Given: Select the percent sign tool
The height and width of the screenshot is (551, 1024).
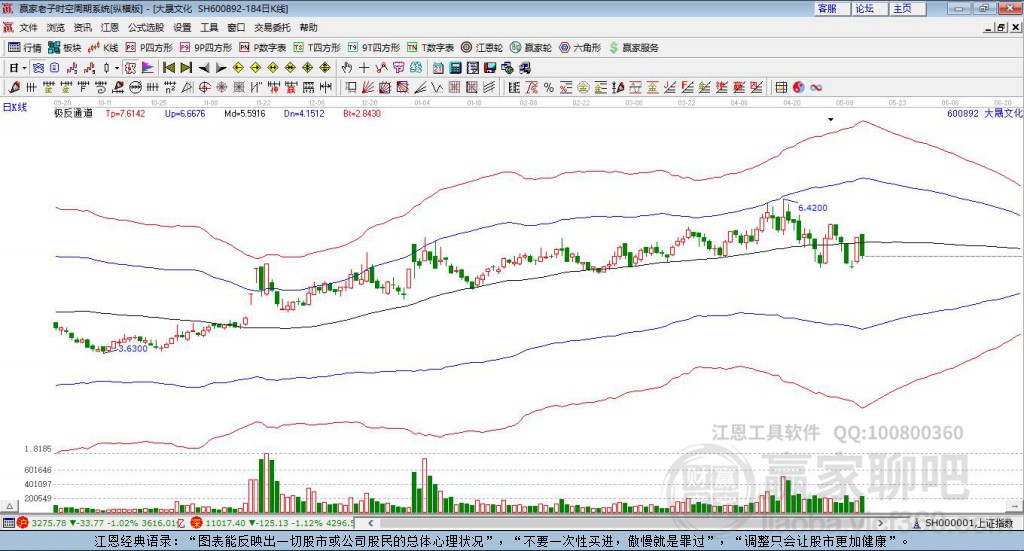Looking at the screenshot, I should (x=549, y=87).
